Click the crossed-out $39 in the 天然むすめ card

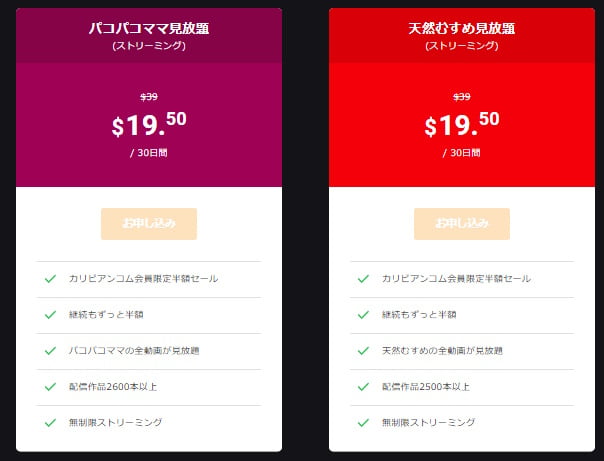(461, 97)
